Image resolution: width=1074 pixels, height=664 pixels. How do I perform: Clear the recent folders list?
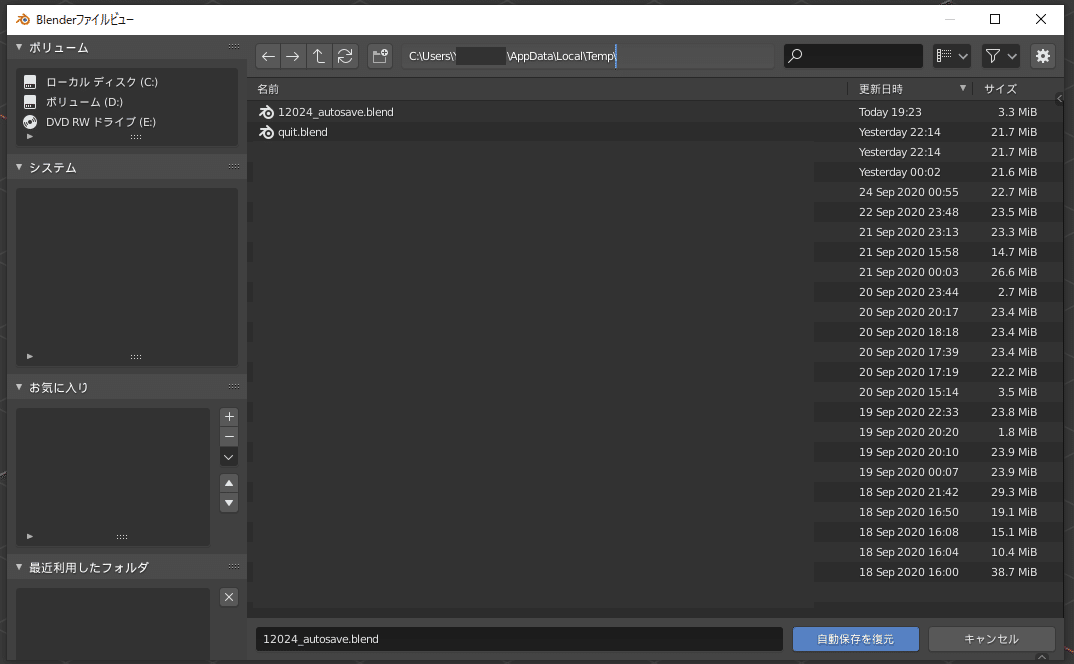pos(229,597)
